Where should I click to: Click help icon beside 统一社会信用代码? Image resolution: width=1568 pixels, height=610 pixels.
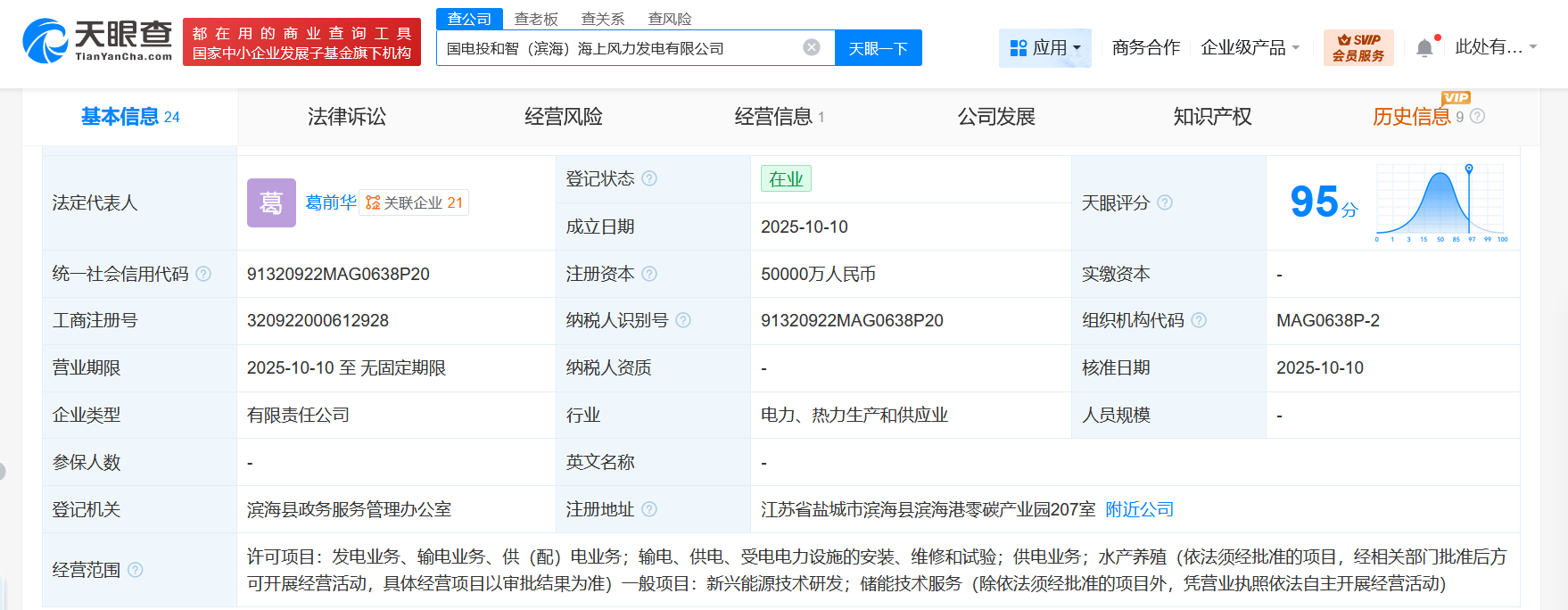pos(203,274)
